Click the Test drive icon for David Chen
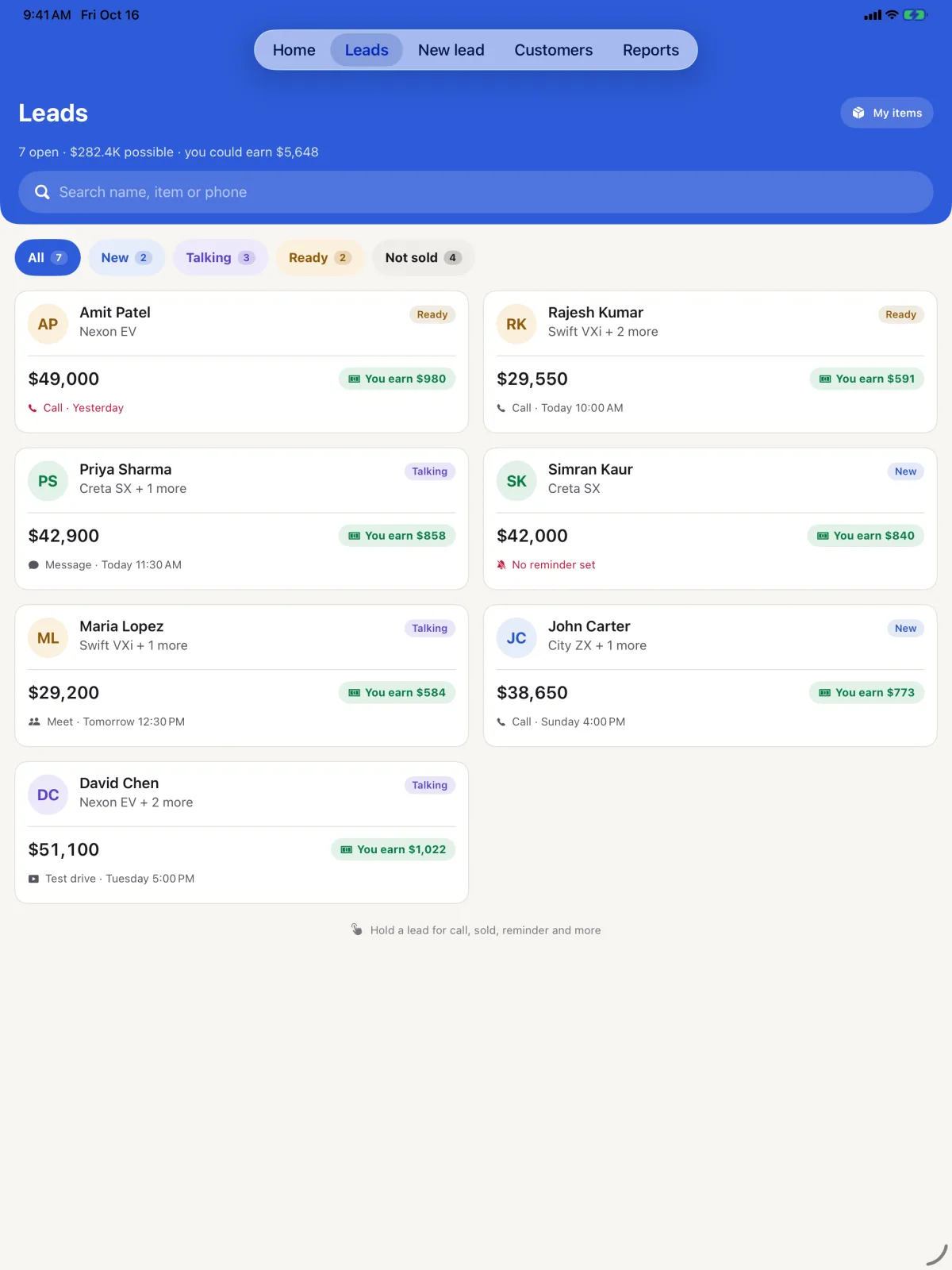This screenshot has width=952, height=1270. [33, 879]
